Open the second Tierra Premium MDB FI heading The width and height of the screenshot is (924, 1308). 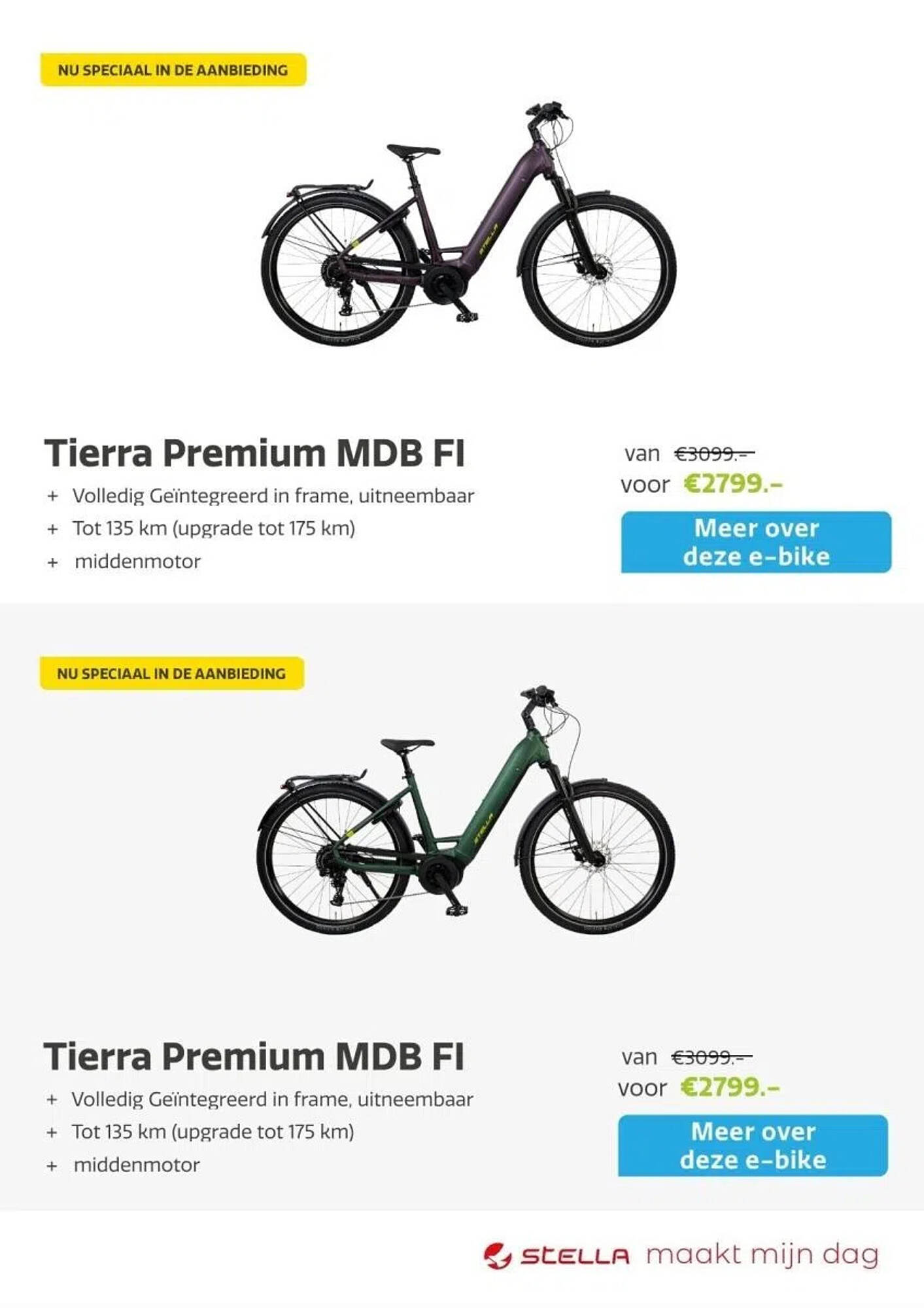[x=254, y=1056]
